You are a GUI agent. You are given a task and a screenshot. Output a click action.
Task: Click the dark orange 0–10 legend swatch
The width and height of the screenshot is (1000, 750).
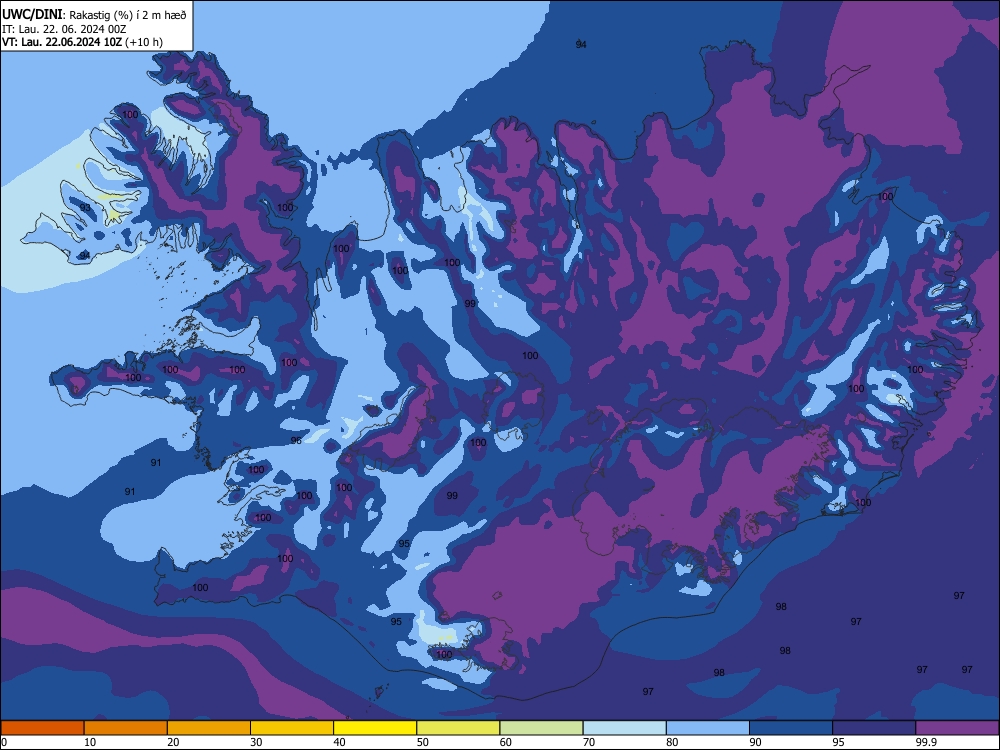(42, 728)
